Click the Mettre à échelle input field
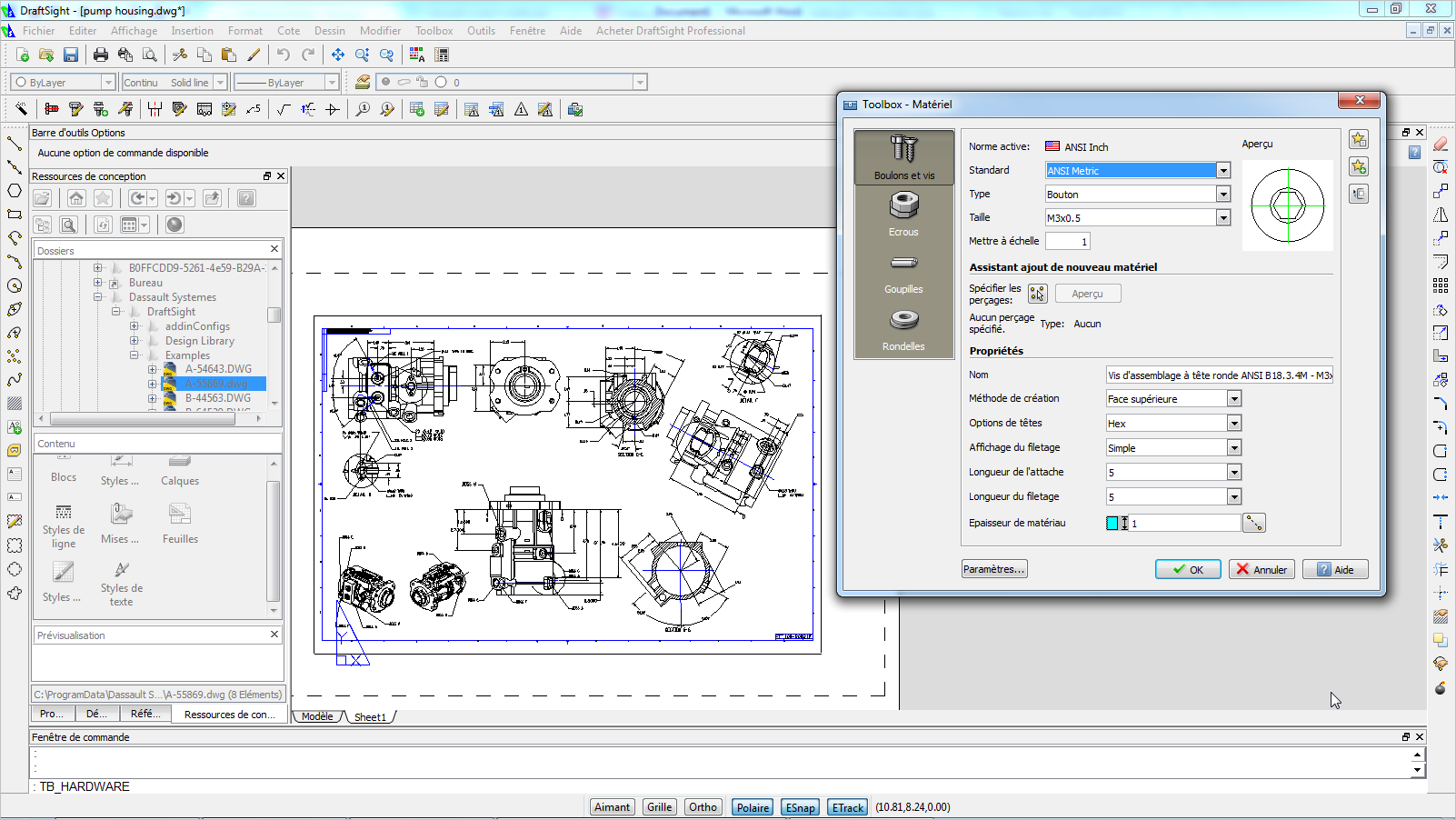This screenshot has width=1456, height=820. point(1067,241)
